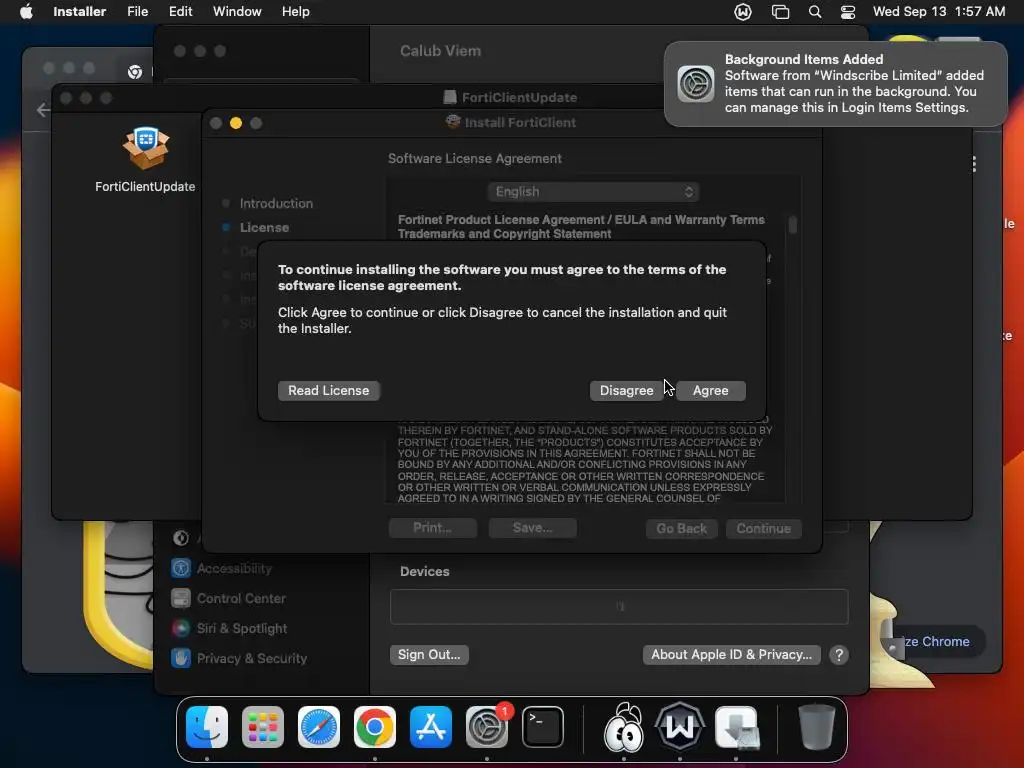
Task: Click the dimmed Go Back button
Action: (681, 528)
